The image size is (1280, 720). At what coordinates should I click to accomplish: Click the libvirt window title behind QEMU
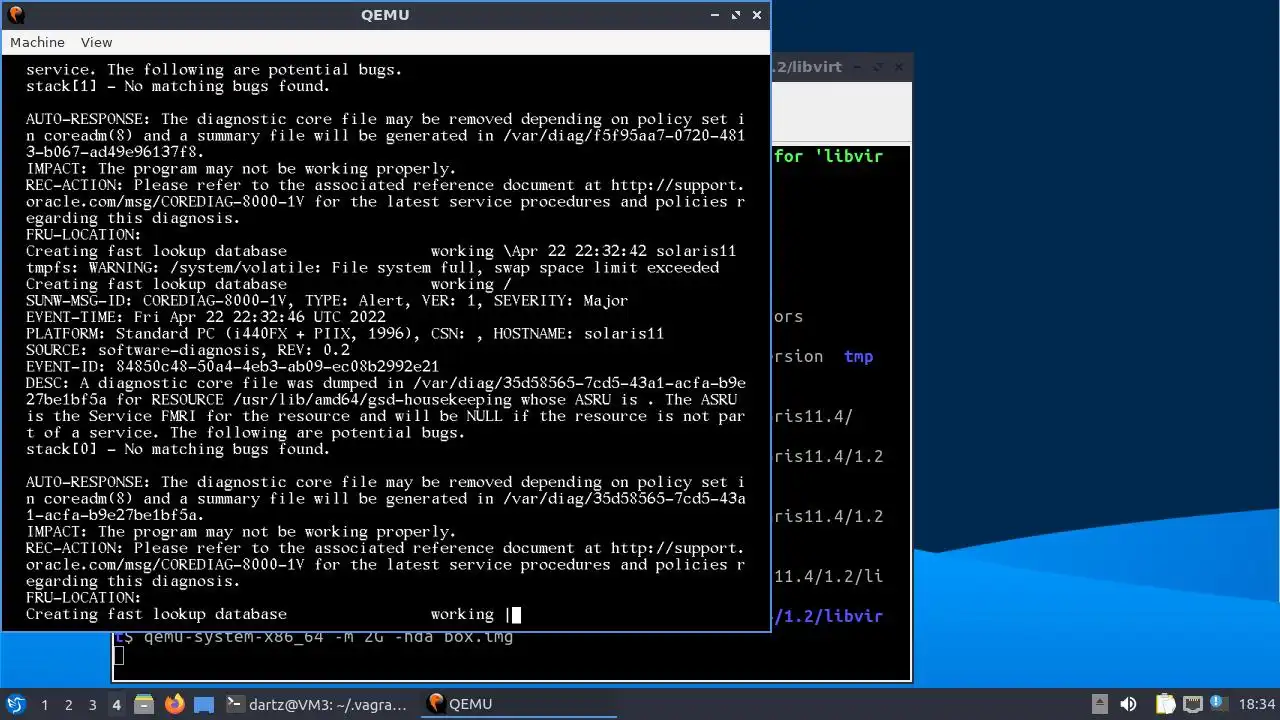coord(808,67)
